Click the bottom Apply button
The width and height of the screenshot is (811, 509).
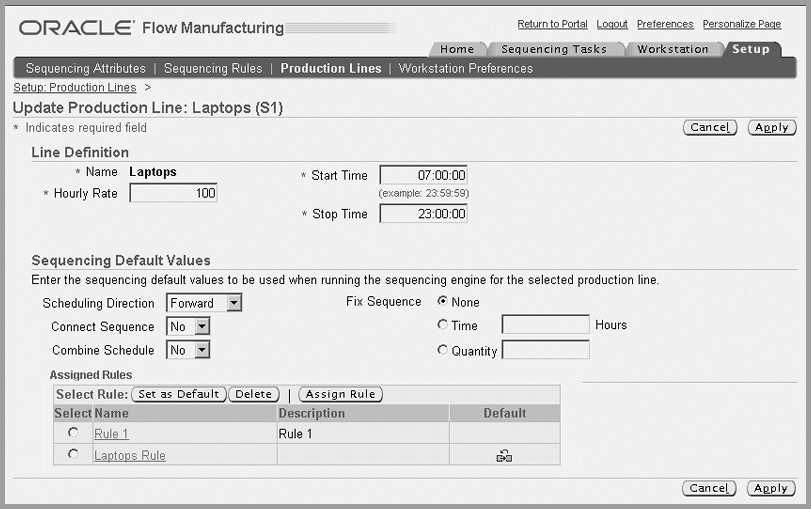771,488
